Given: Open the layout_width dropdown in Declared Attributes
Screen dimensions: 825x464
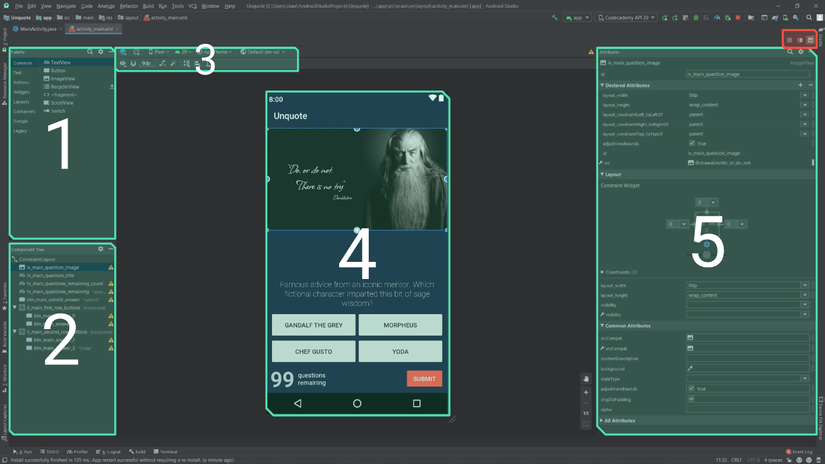Looking at the screenshot, I should (804, 95).
